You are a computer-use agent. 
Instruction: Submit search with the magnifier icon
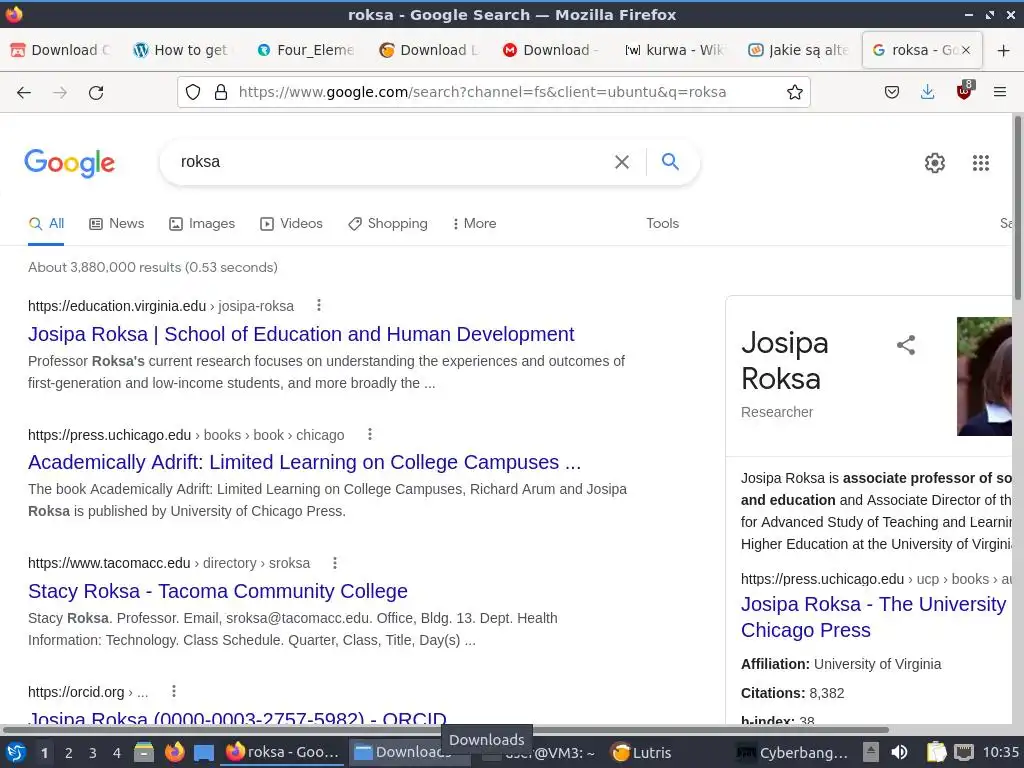coord(670,161)
